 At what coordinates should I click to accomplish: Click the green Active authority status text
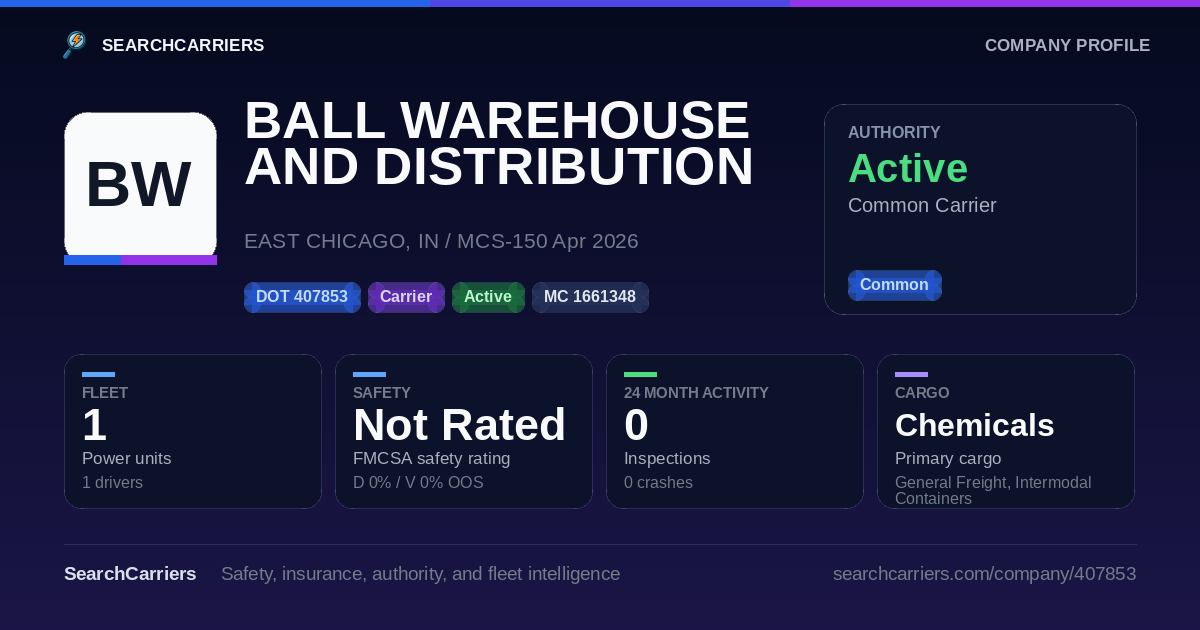908,168
